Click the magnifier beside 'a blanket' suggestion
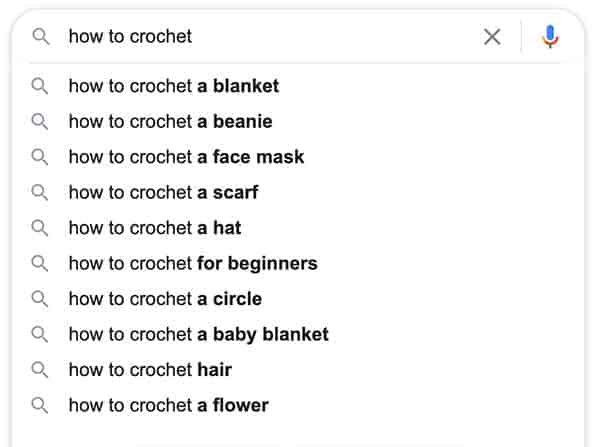Viewport: 600px width, 447px height. (x=39, y=86)
